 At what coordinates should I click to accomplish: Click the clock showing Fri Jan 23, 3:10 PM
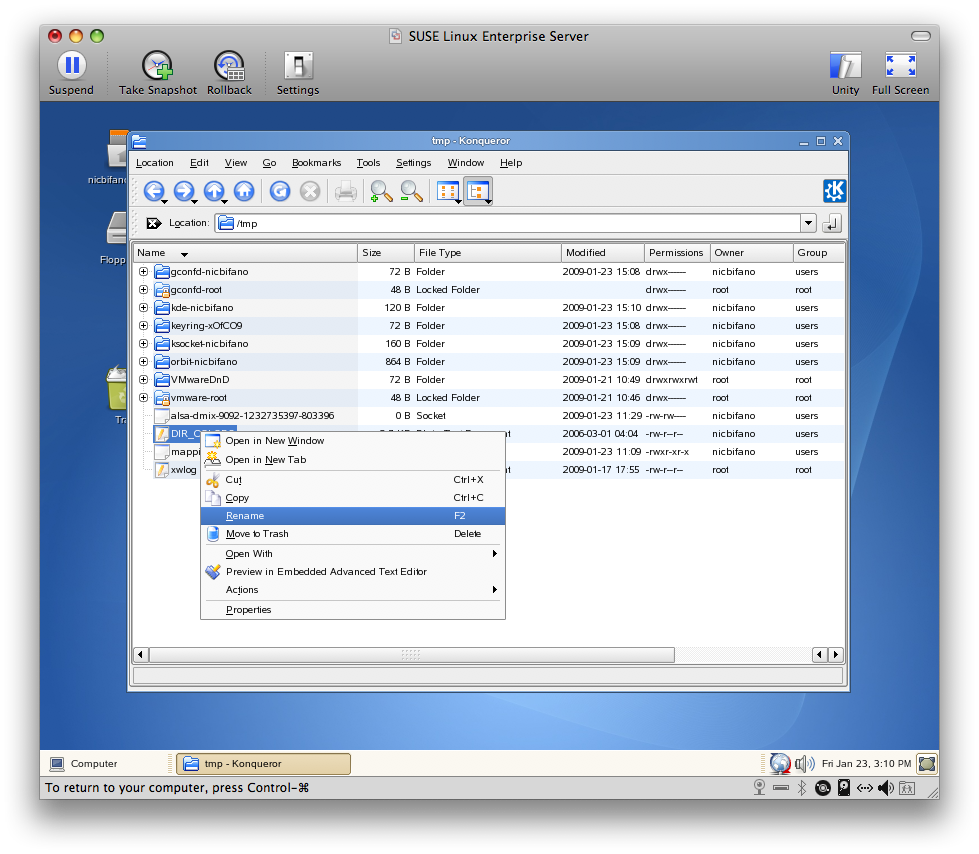867,763
